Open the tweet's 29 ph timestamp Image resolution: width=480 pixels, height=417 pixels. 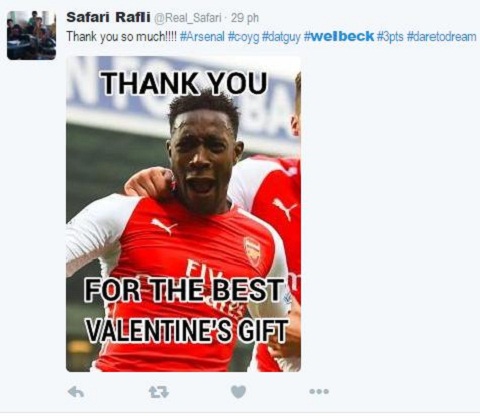click(245, 18)
